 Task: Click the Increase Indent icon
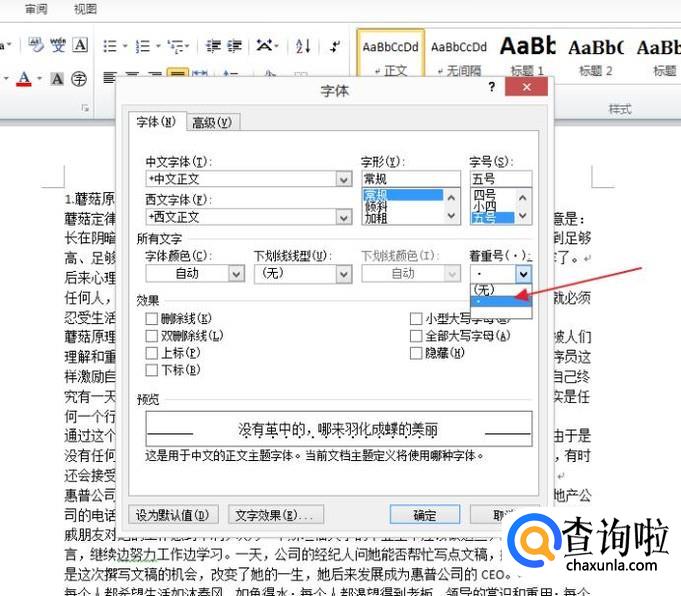coord(235,46)
